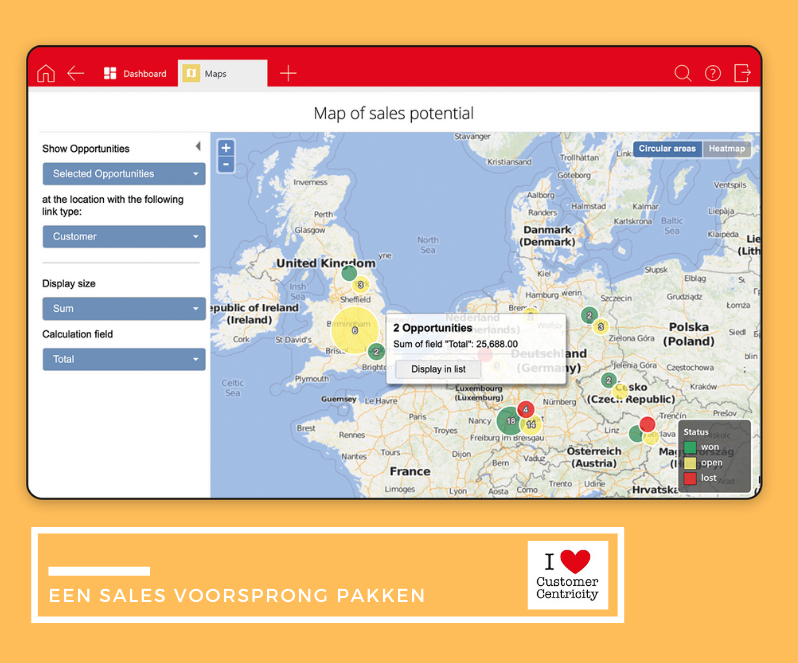Click the Show Opportunities label
Image resolution: width=798 pixels, height=663 pixels.
(86, 149)
